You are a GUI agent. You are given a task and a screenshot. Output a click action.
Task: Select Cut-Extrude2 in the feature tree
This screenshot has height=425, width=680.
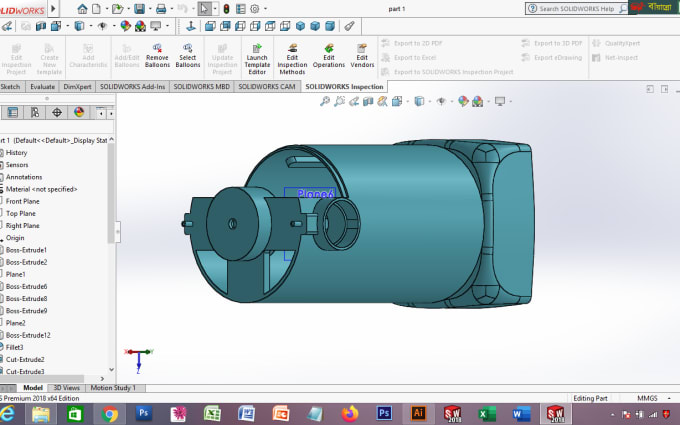click(25, 359)
